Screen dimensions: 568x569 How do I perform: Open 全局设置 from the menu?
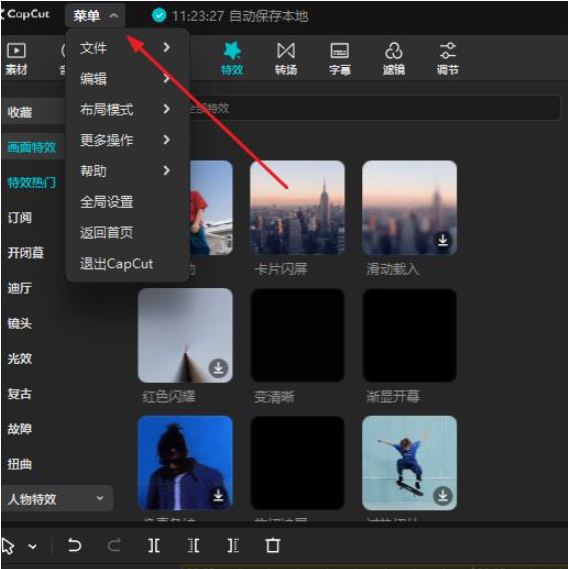[x=106, y=202]
